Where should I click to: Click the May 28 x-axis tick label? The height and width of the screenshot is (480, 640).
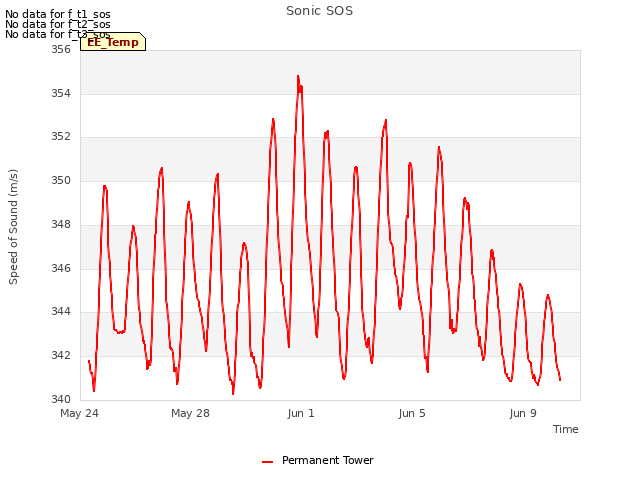pos(191,413)
